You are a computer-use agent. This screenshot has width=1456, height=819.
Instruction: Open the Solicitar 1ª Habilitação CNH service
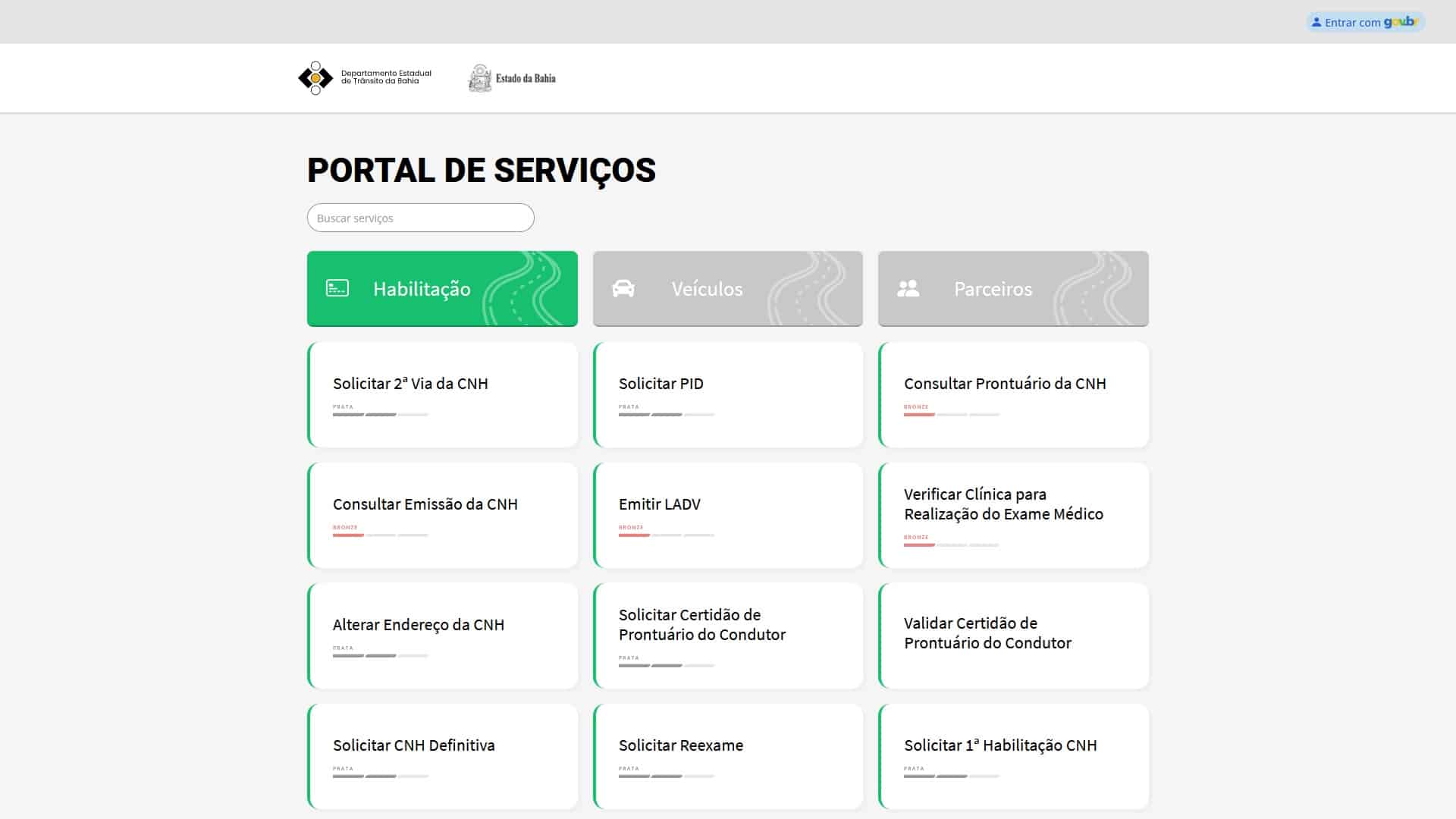pos(1014,756)
